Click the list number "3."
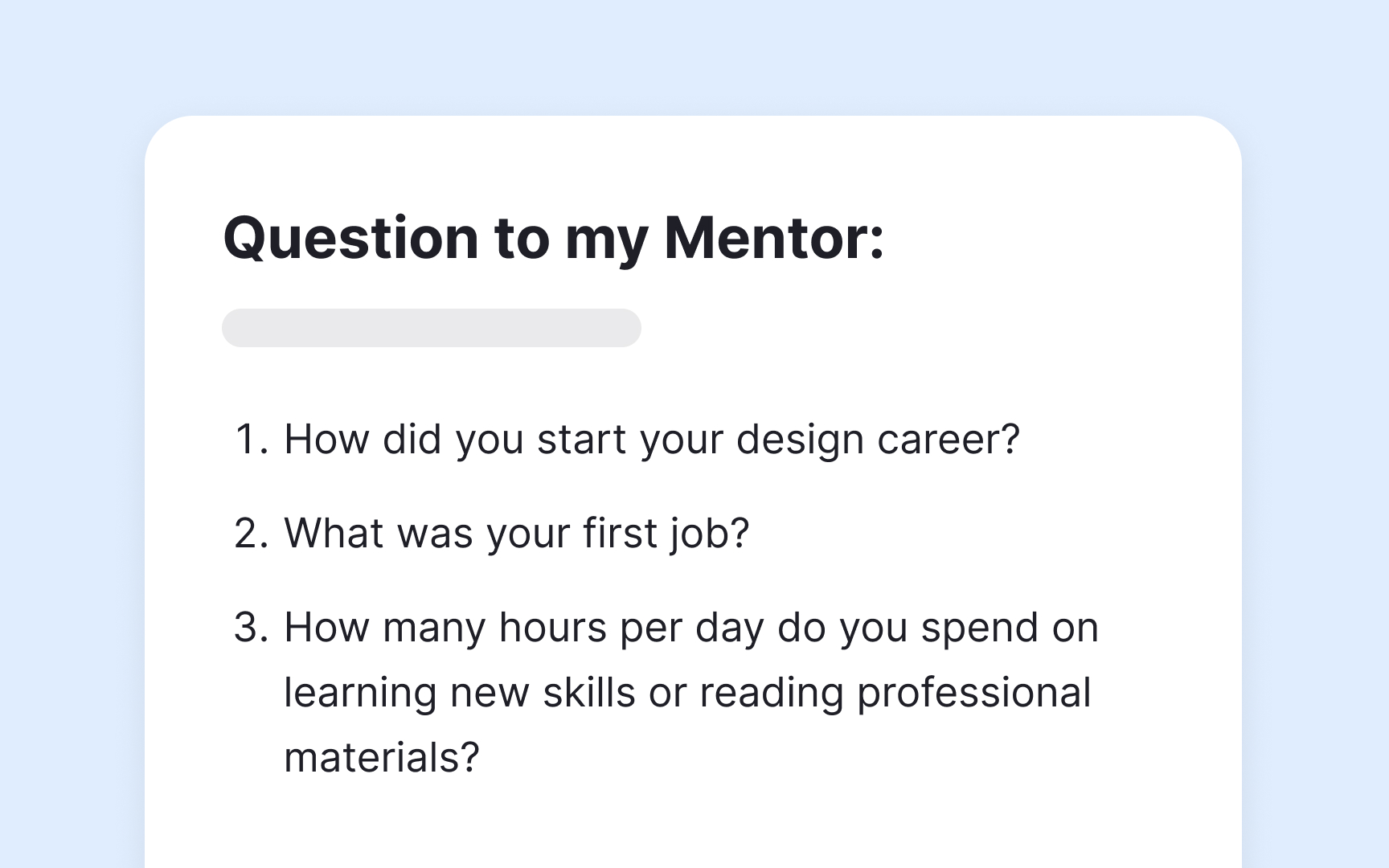The width and height of the screenshot is (1389, 868). pos(251,628)
